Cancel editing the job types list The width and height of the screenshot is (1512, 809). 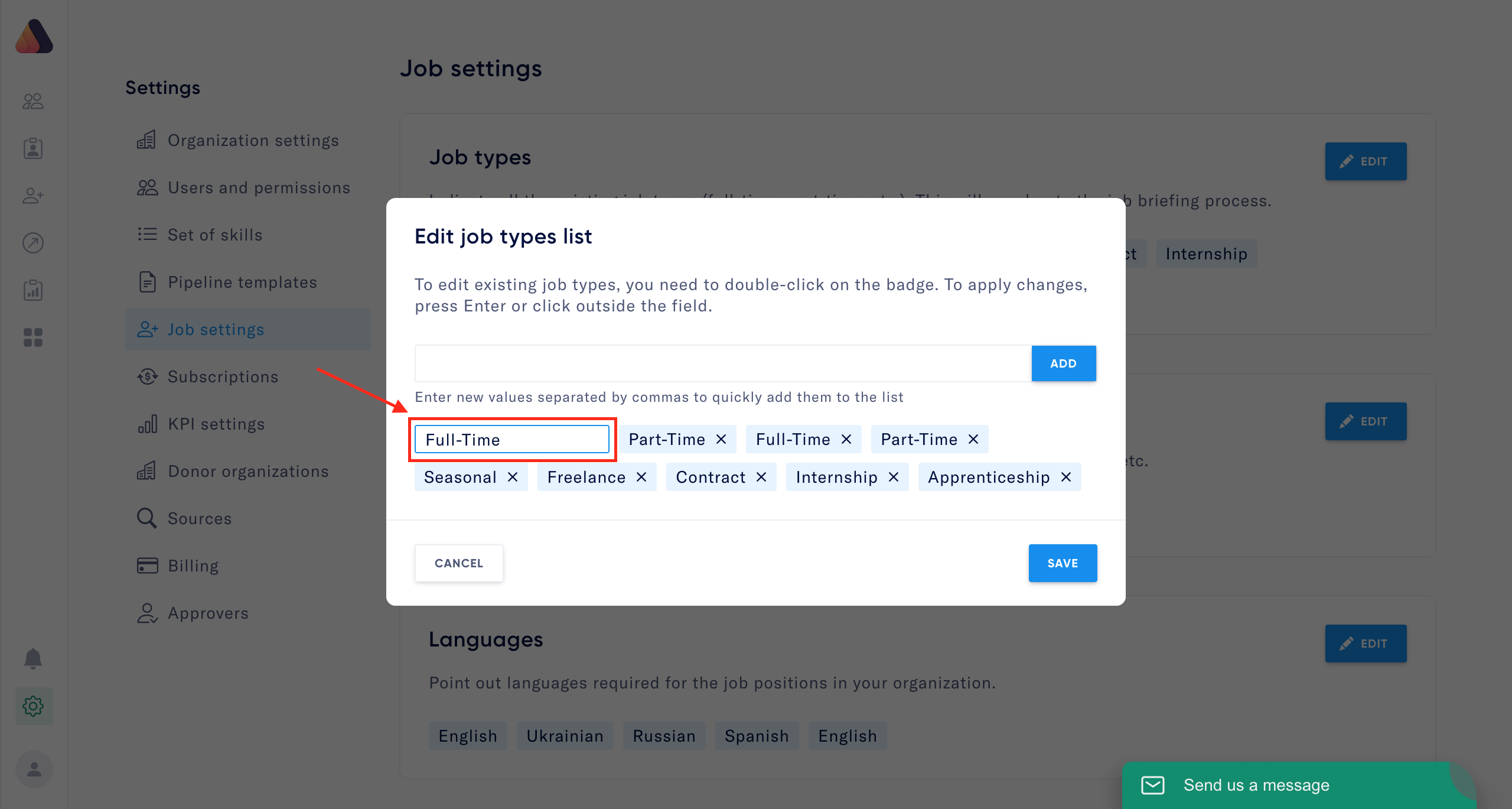click(x=459, y=563)
